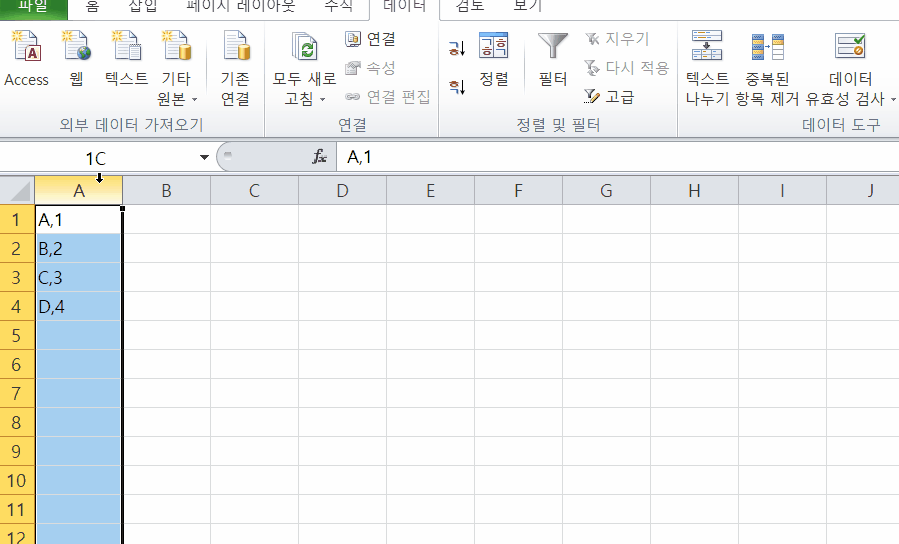Open the 파일 tab

(33, 6)
